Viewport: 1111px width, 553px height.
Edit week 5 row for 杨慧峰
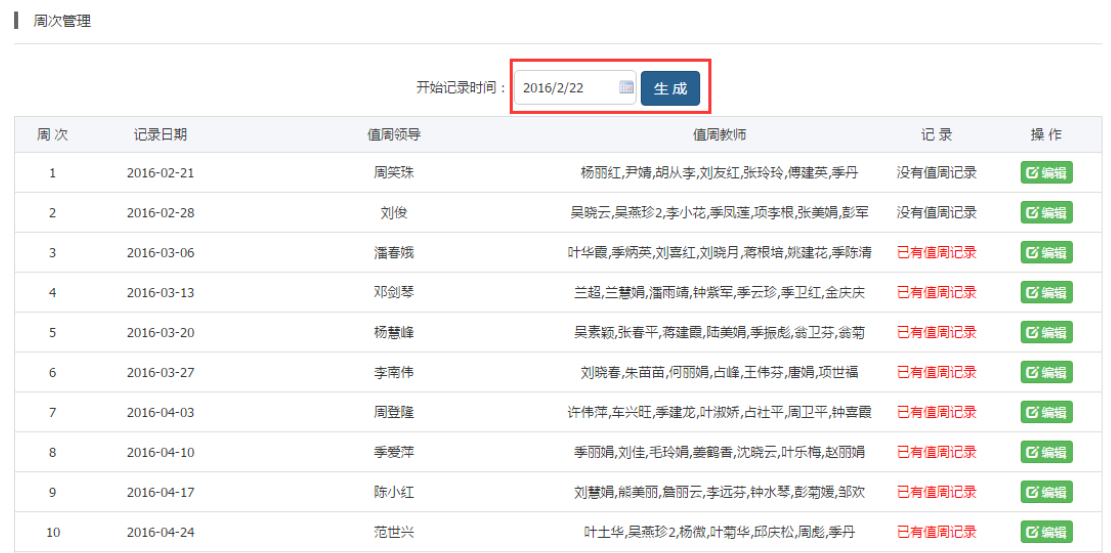tap(1046, 332)
